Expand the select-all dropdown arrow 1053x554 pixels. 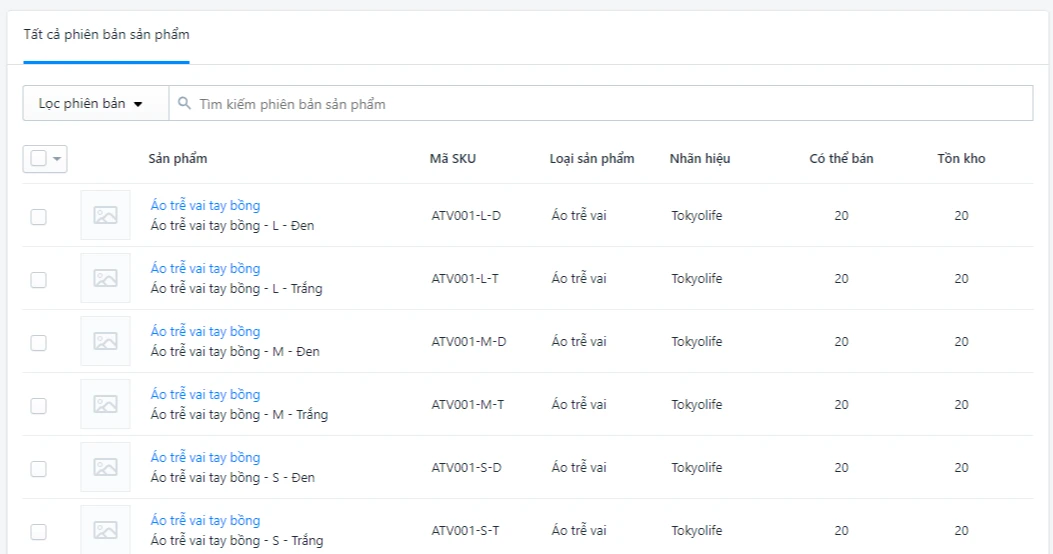tap(57, 158)
